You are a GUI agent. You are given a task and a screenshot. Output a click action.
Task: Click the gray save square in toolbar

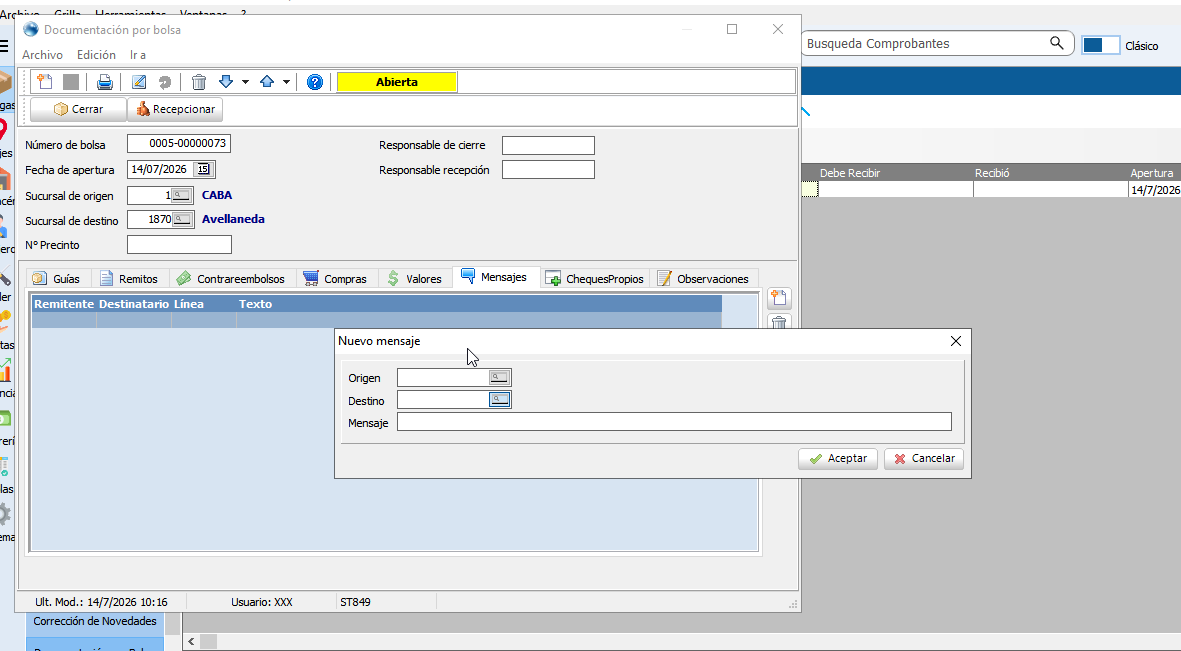point(71,82)
